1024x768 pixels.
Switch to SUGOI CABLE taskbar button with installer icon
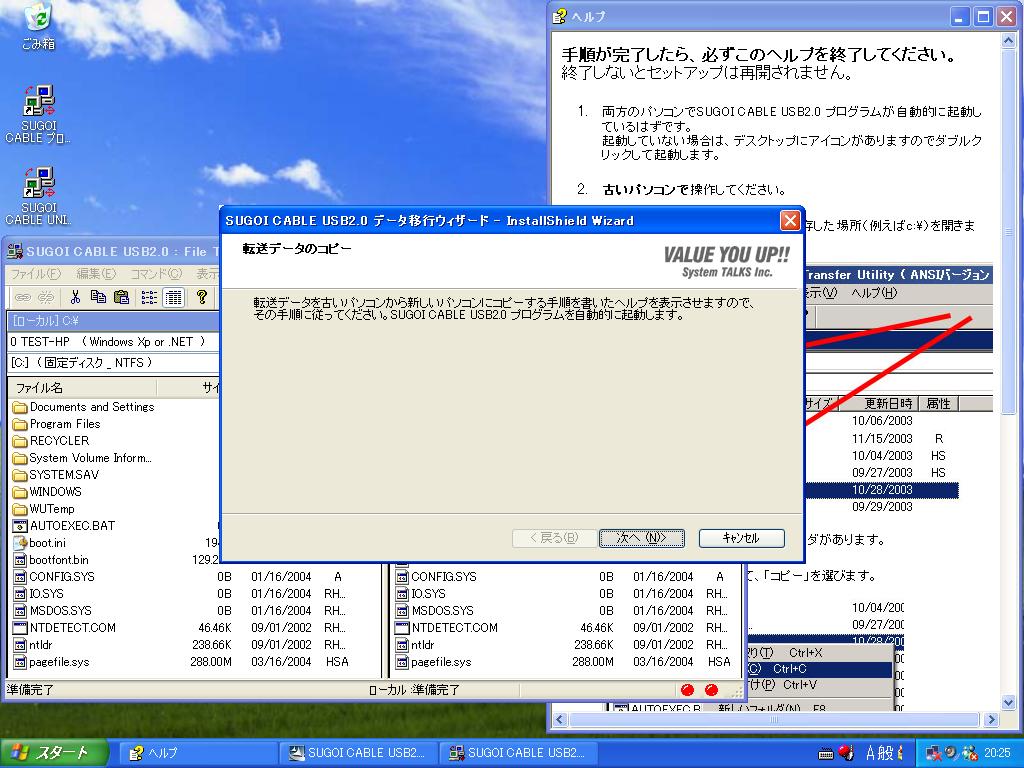(358, 753)
